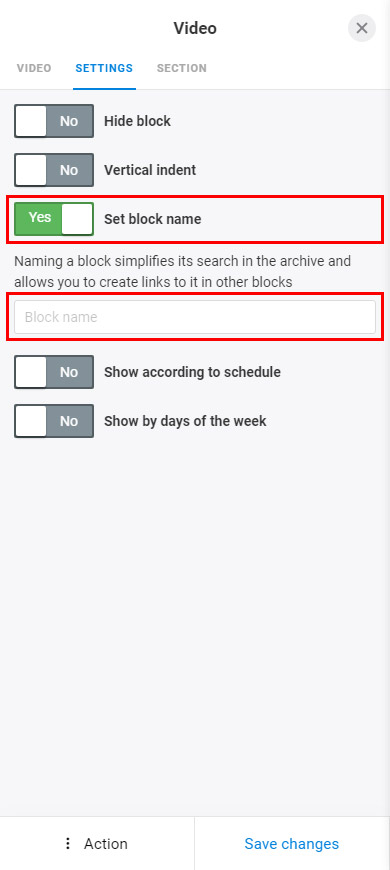
Task: Open the SECTION tab
Action: 182,68
